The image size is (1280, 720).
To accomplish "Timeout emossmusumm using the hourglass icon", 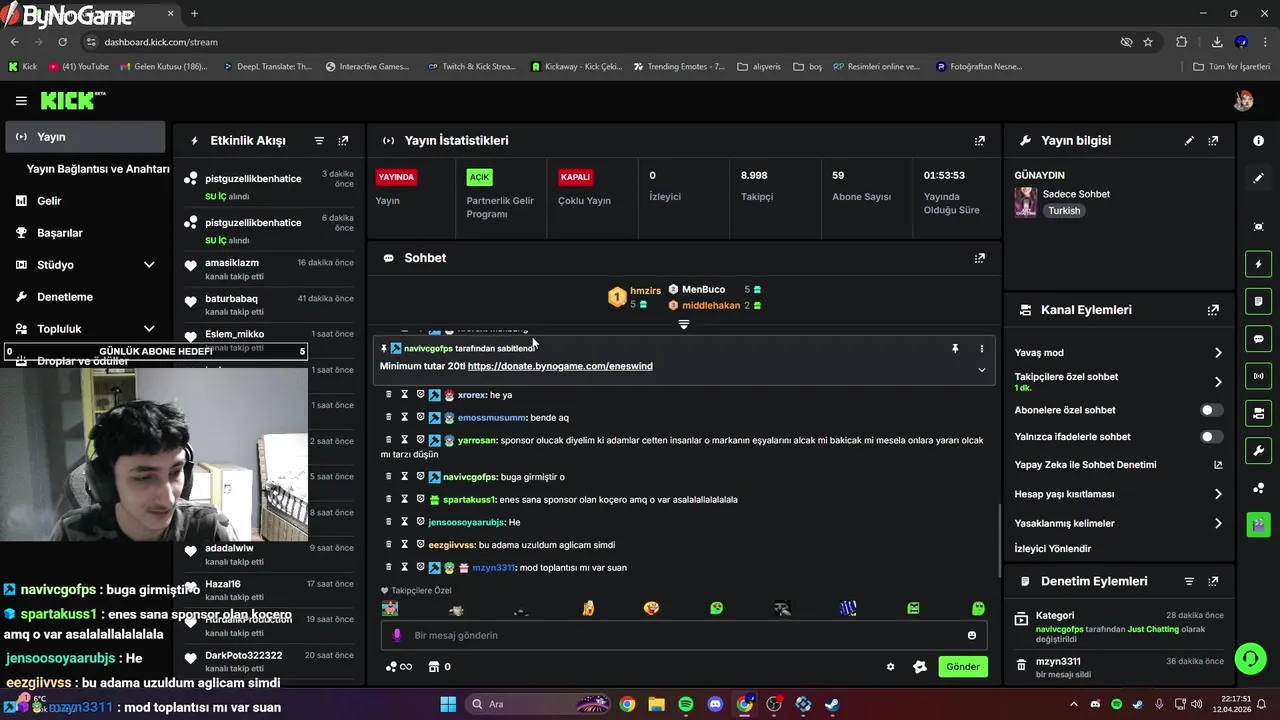I will point(405,417).
